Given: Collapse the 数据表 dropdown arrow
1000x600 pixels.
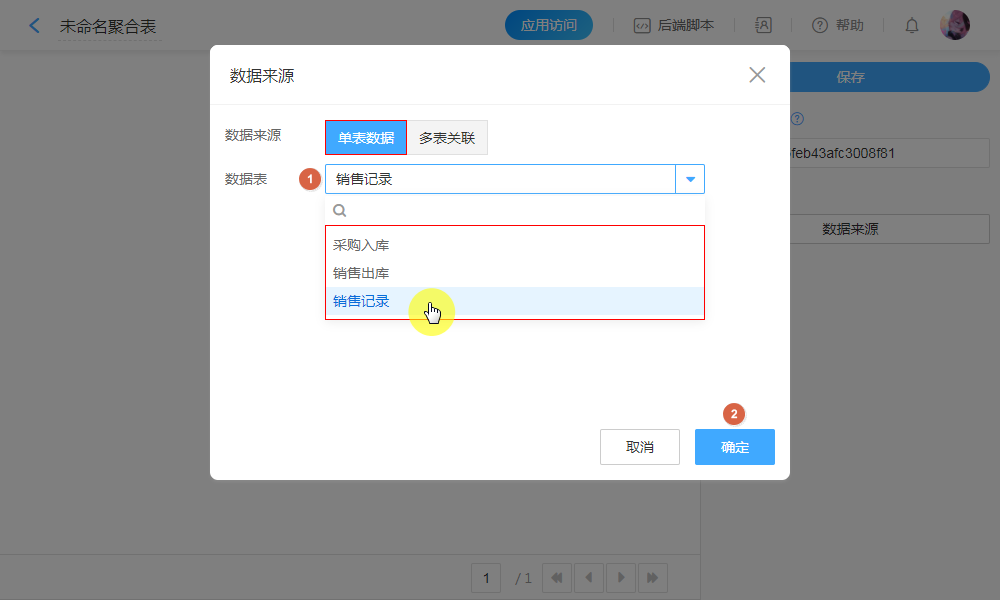Looking at the screenshot, I should click(x=690, y=179).
